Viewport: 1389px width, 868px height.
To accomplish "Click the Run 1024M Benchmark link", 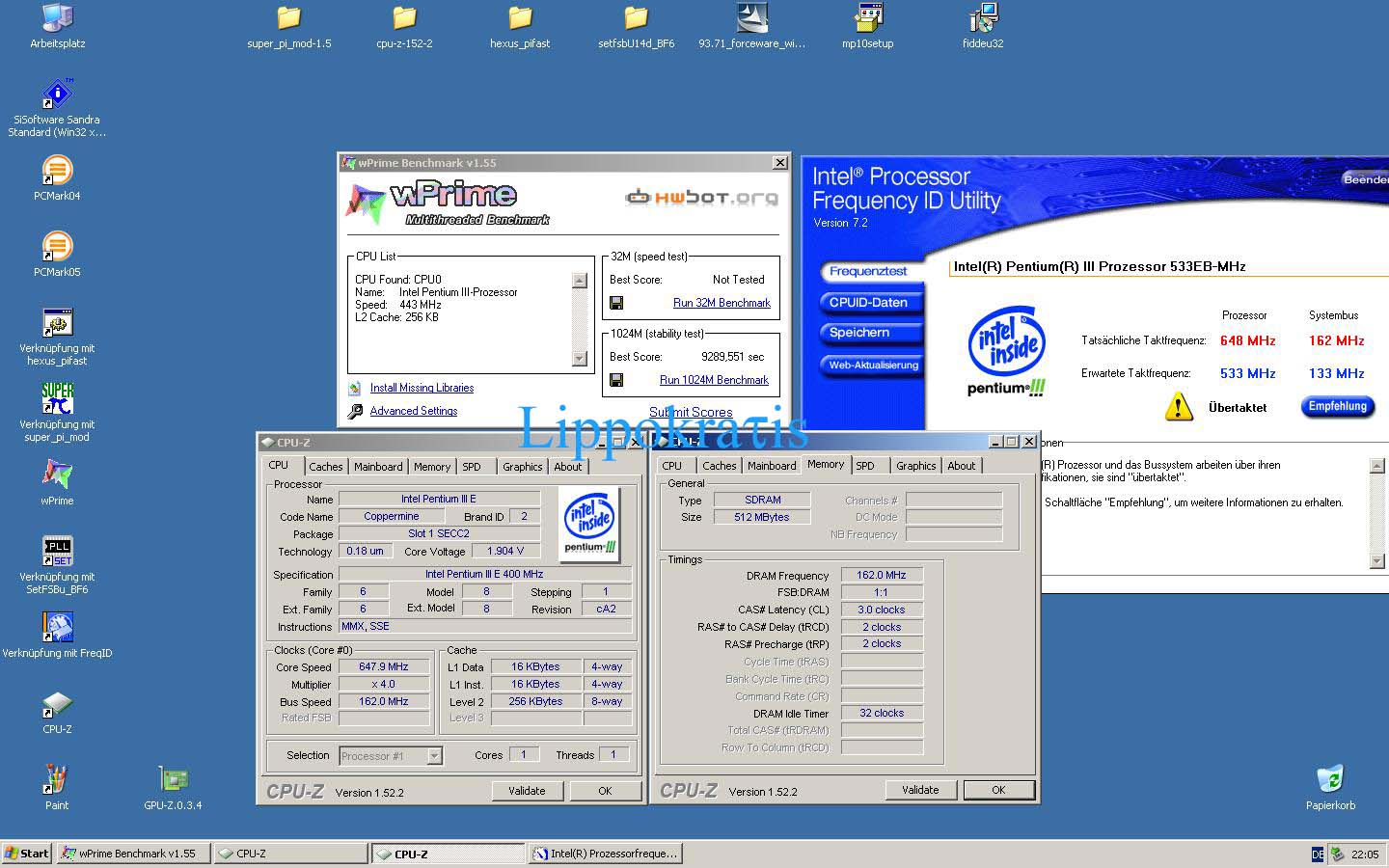I will tap(714, 380).
